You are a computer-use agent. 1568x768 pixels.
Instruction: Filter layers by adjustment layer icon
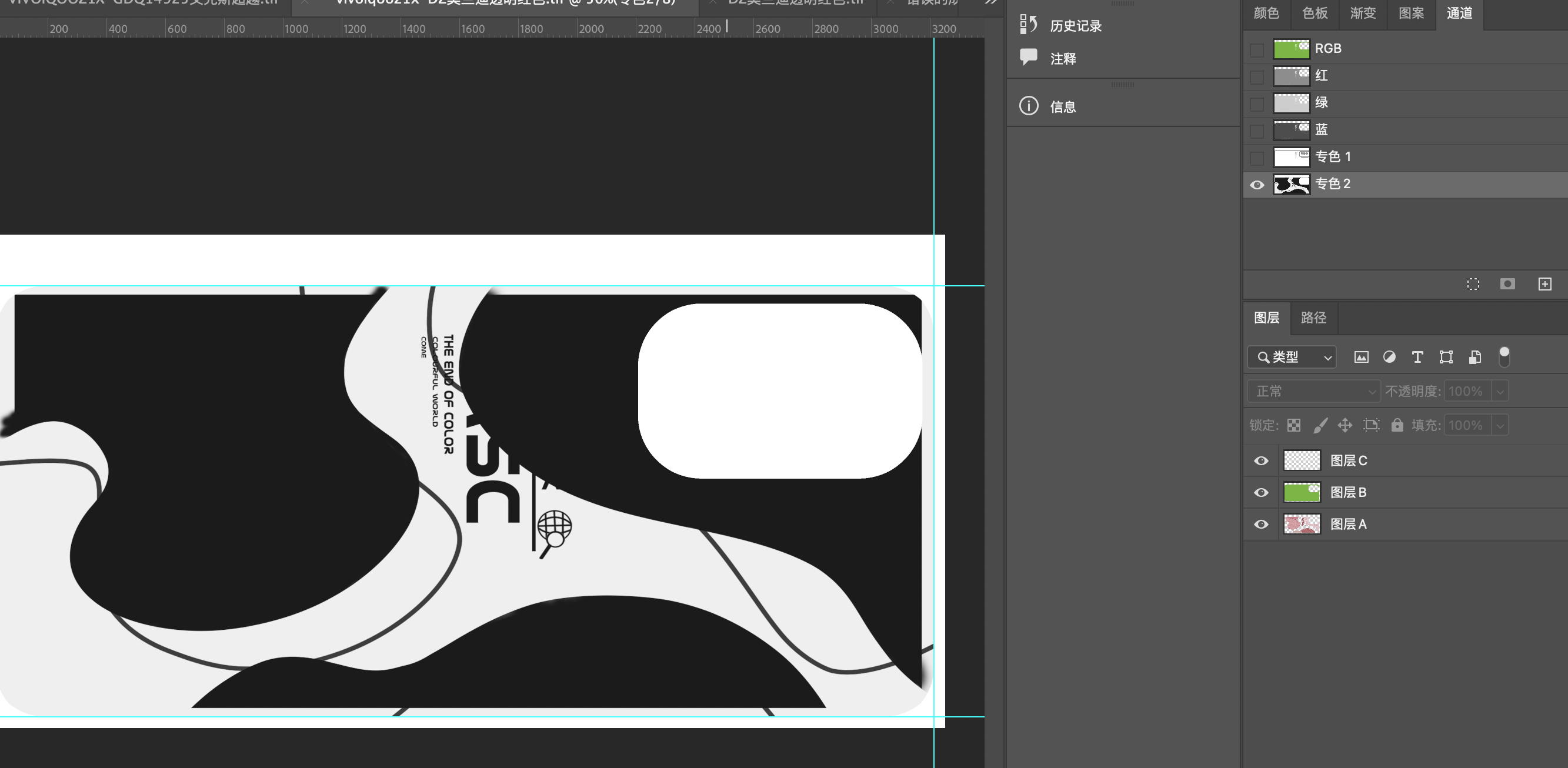[x=1389, y=357]
